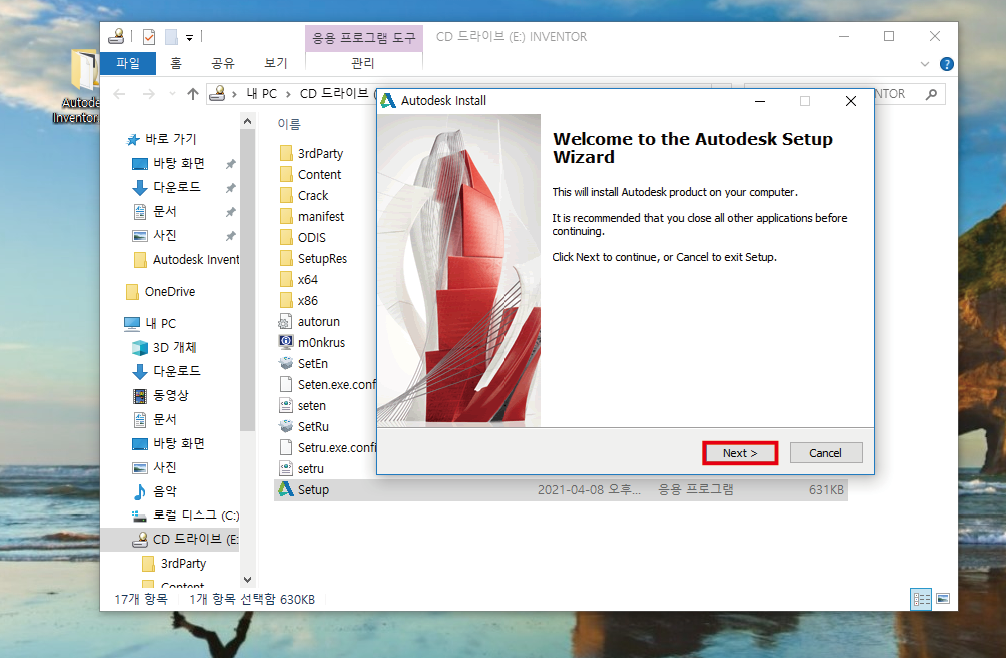Image resolution: width=1006 pixels, height=658 pixels.
Task: Click Next in the Autodesk Setup Wizard
Action: pos(740,453)
